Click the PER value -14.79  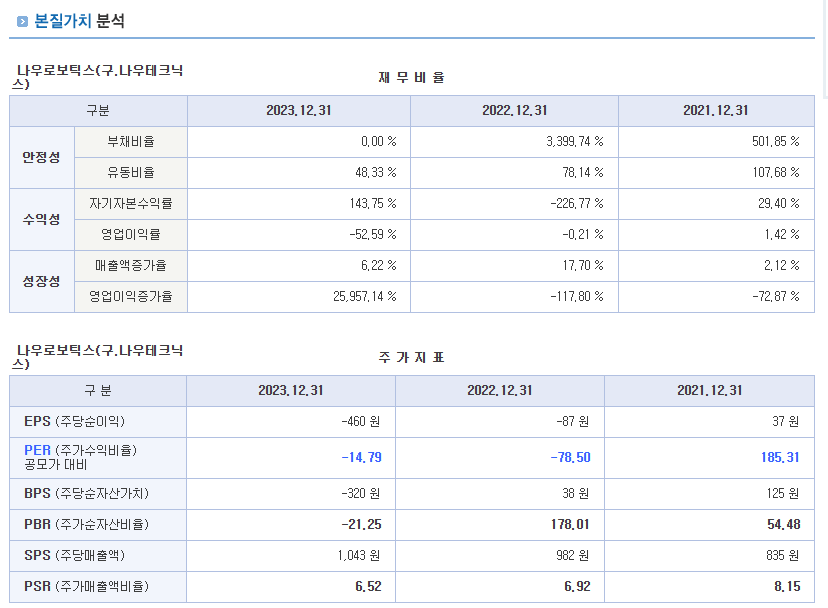[362, 457]
